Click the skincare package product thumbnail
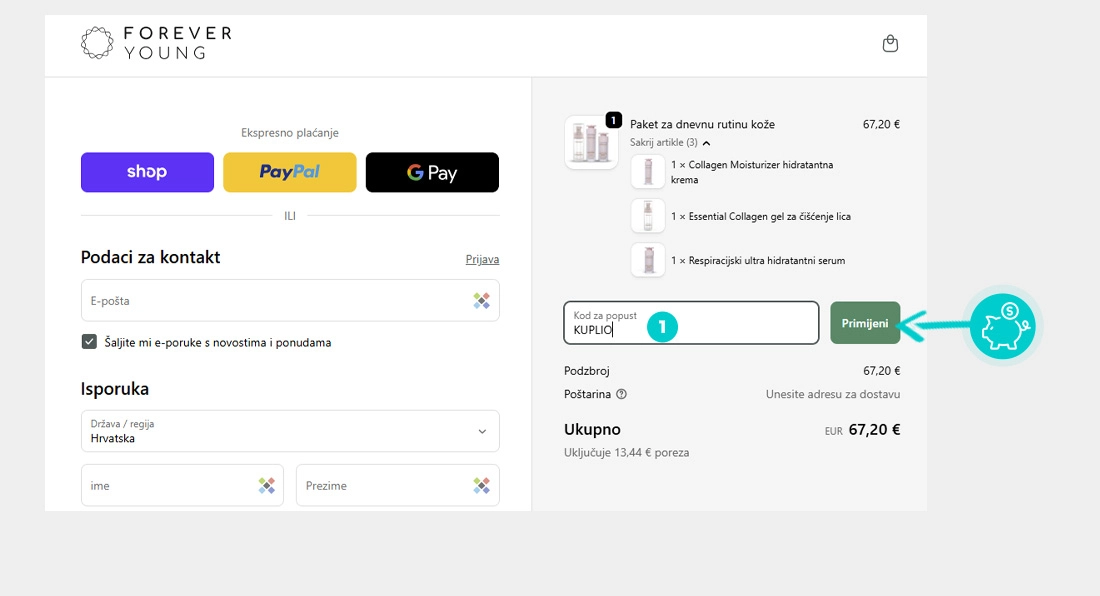The height and width of the screenshot is (596, 1100). coord(591,143)
